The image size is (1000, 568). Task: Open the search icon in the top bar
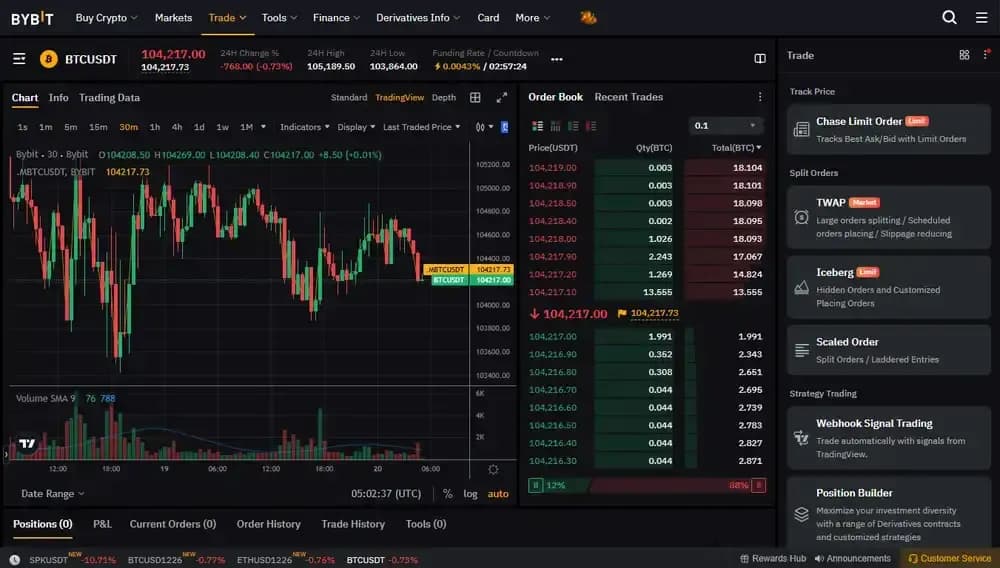pos(949,17)
